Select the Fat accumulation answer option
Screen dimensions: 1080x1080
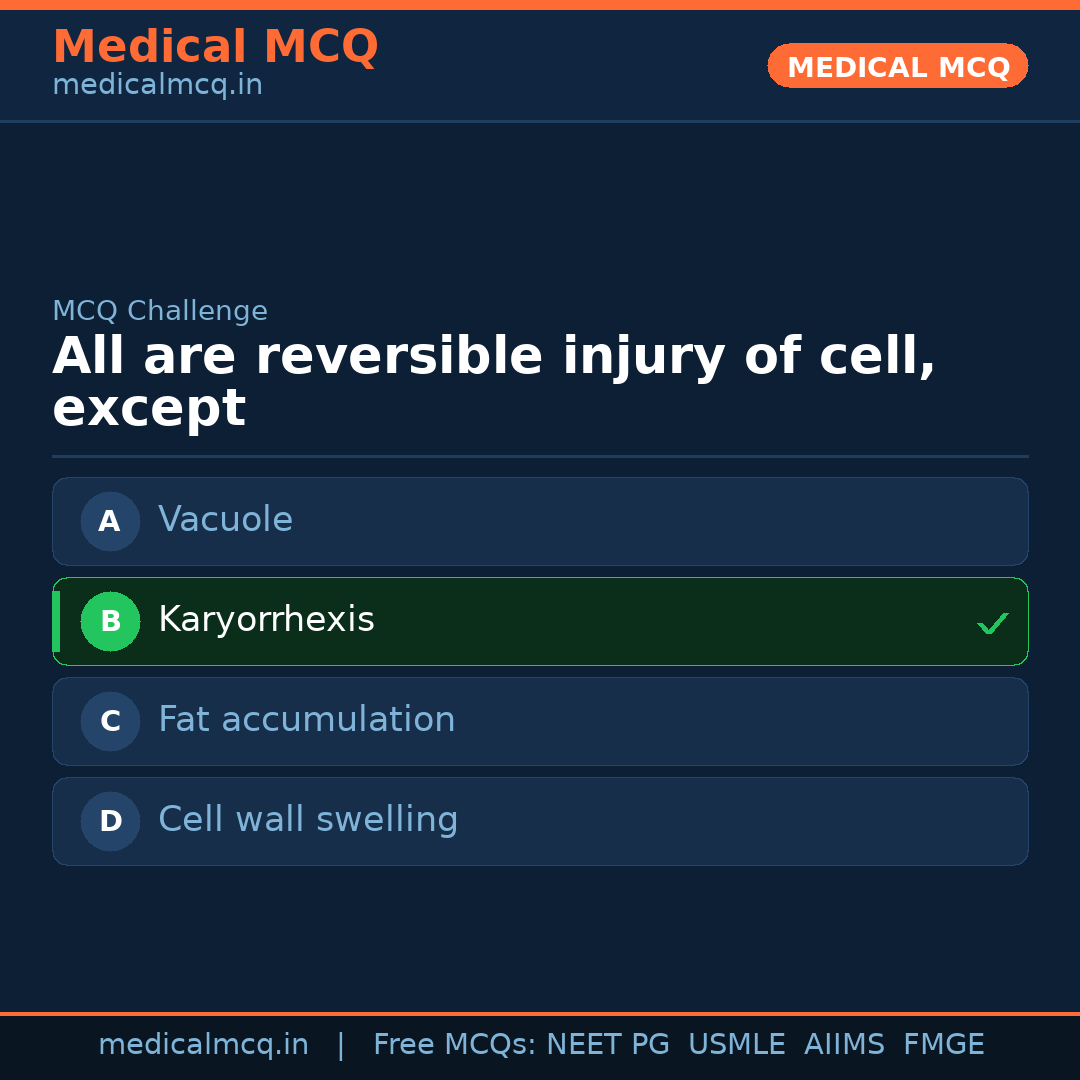point(540,721)
